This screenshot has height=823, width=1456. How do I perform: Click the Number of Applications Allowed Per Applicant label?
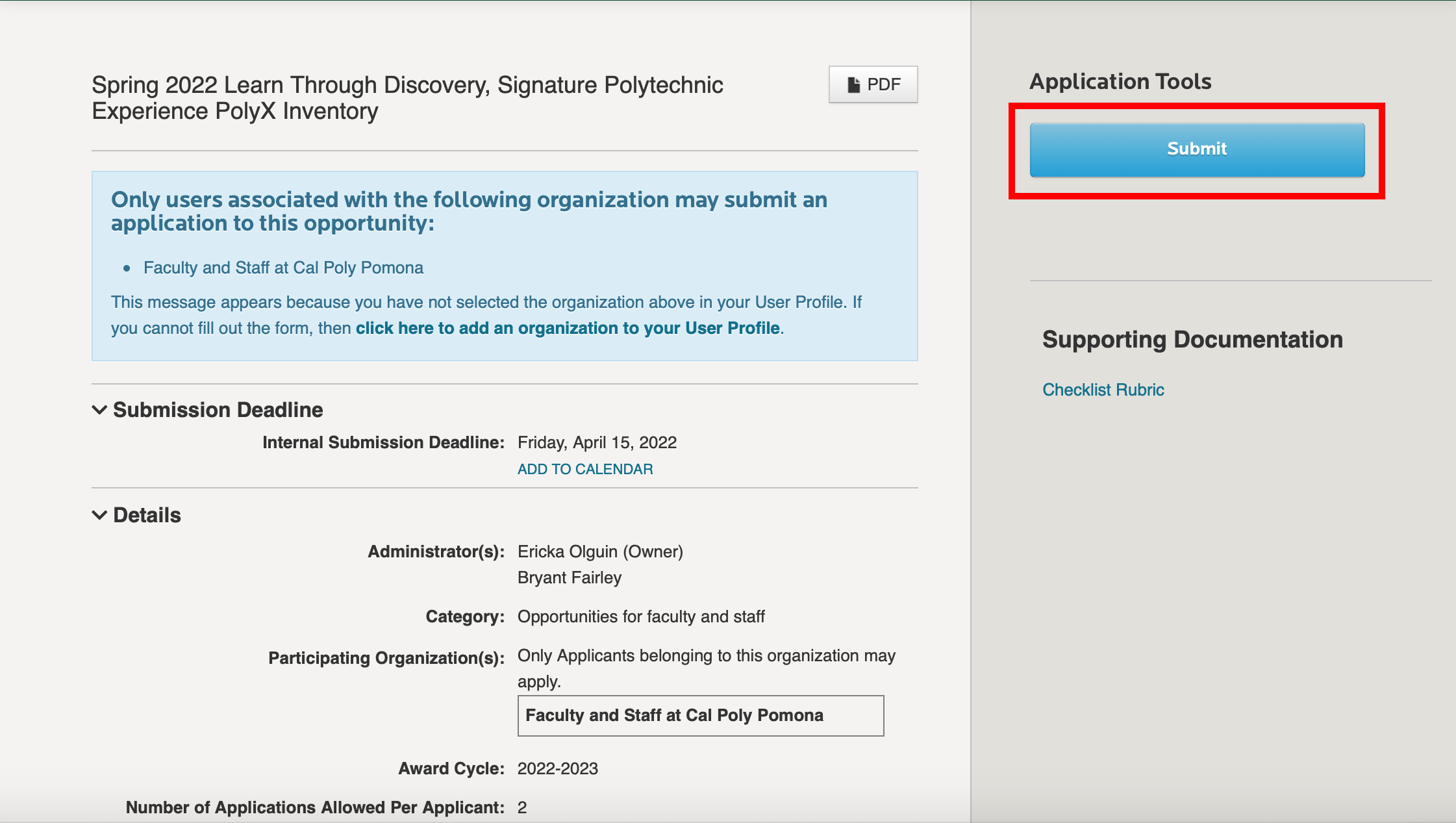click(315, 807)
